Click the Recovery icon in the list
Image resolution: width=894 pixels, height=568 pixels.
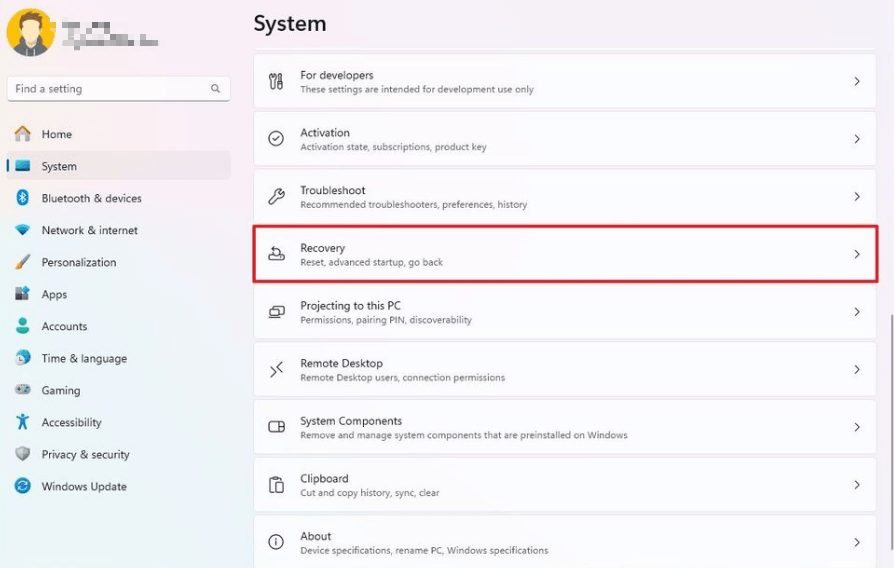(x=276, y=254)
